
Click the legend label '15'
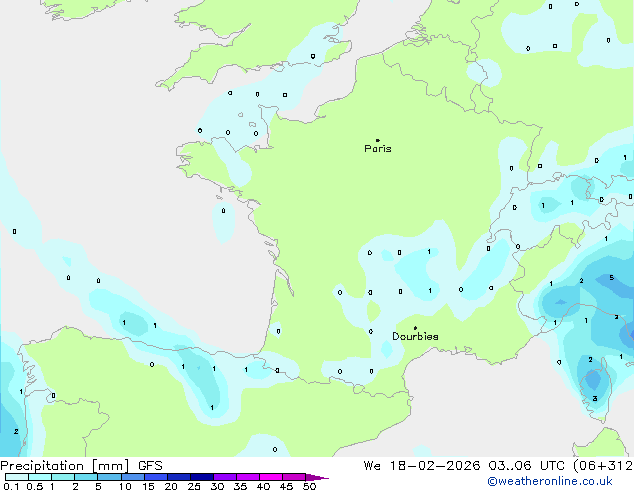(148, 486)
